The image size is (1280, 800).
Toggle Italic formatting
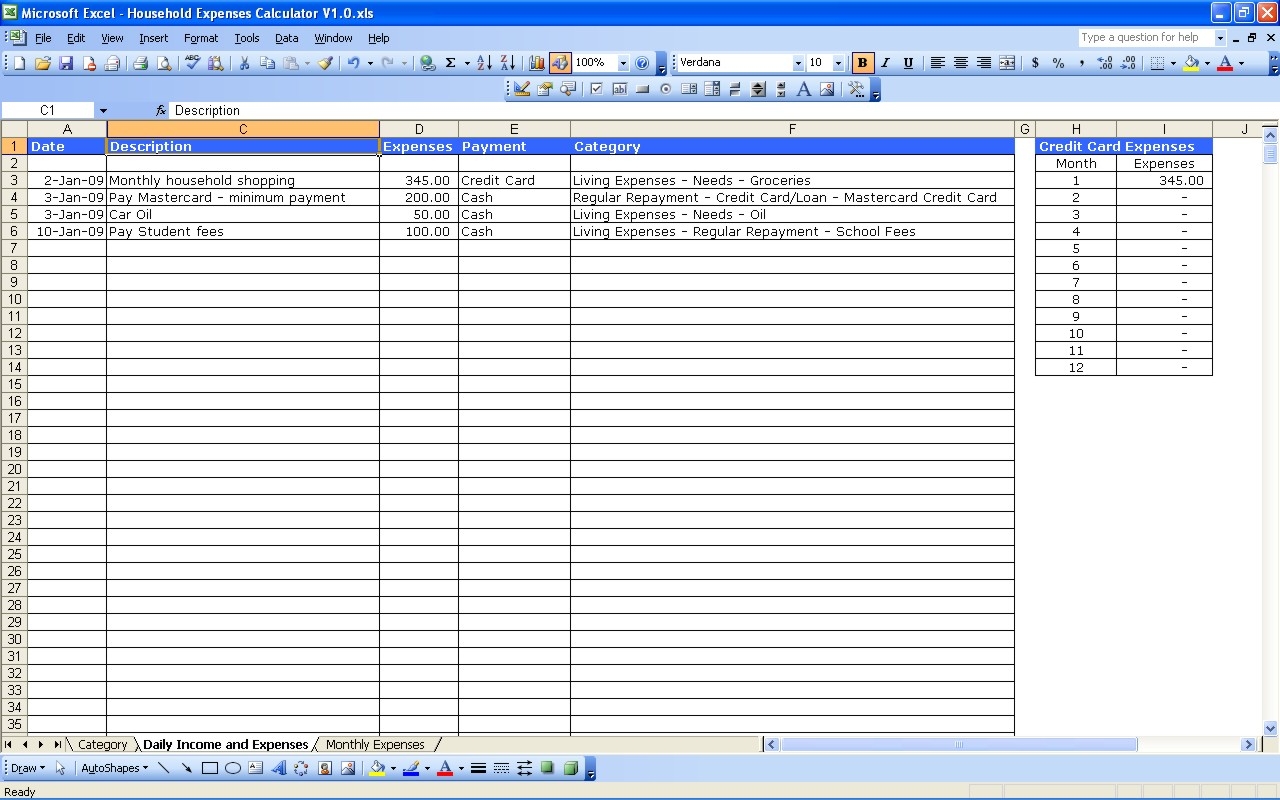886,62
